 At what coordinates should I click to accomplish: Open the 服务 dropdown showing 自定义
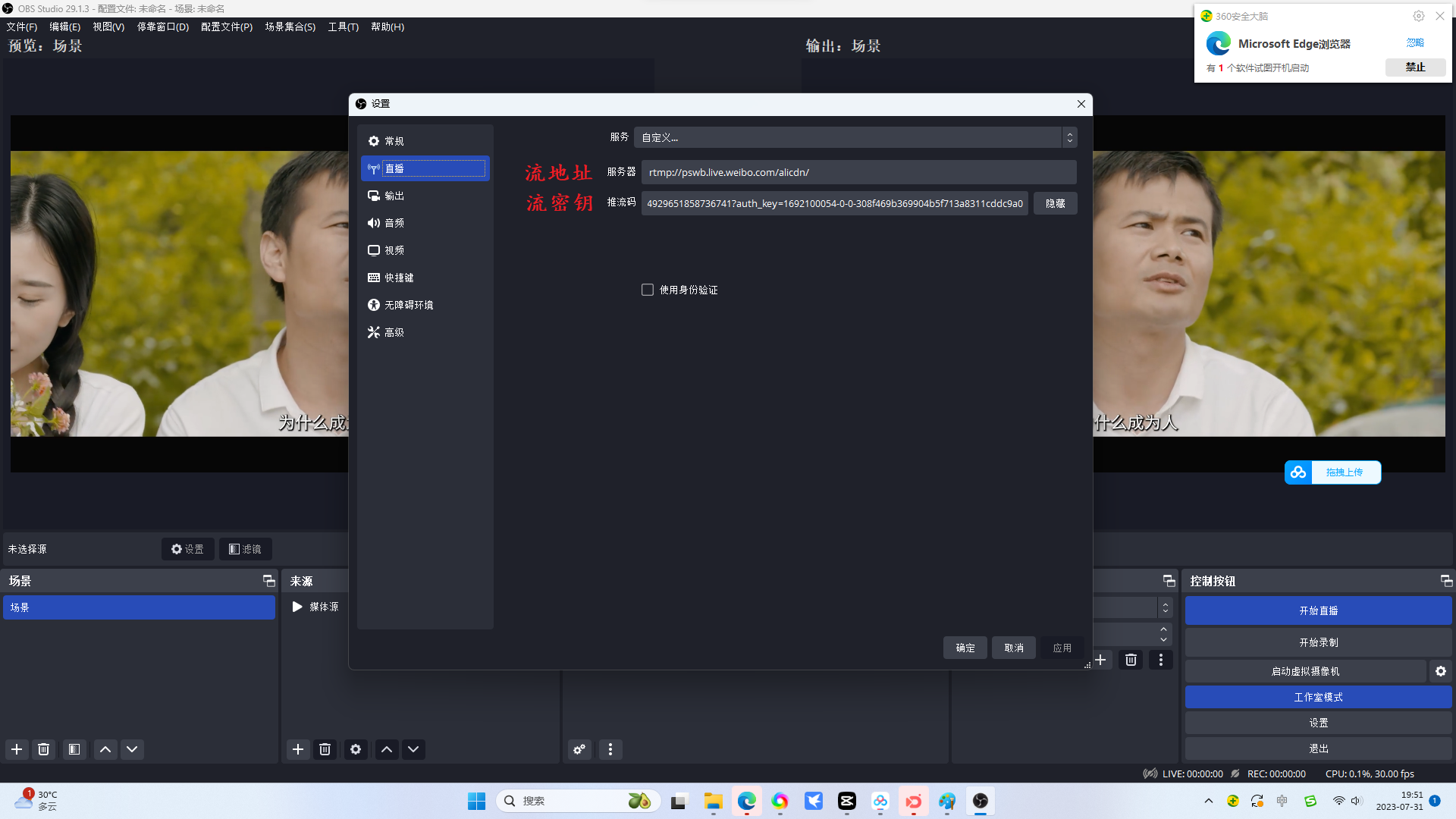click(x=855, y=137)
